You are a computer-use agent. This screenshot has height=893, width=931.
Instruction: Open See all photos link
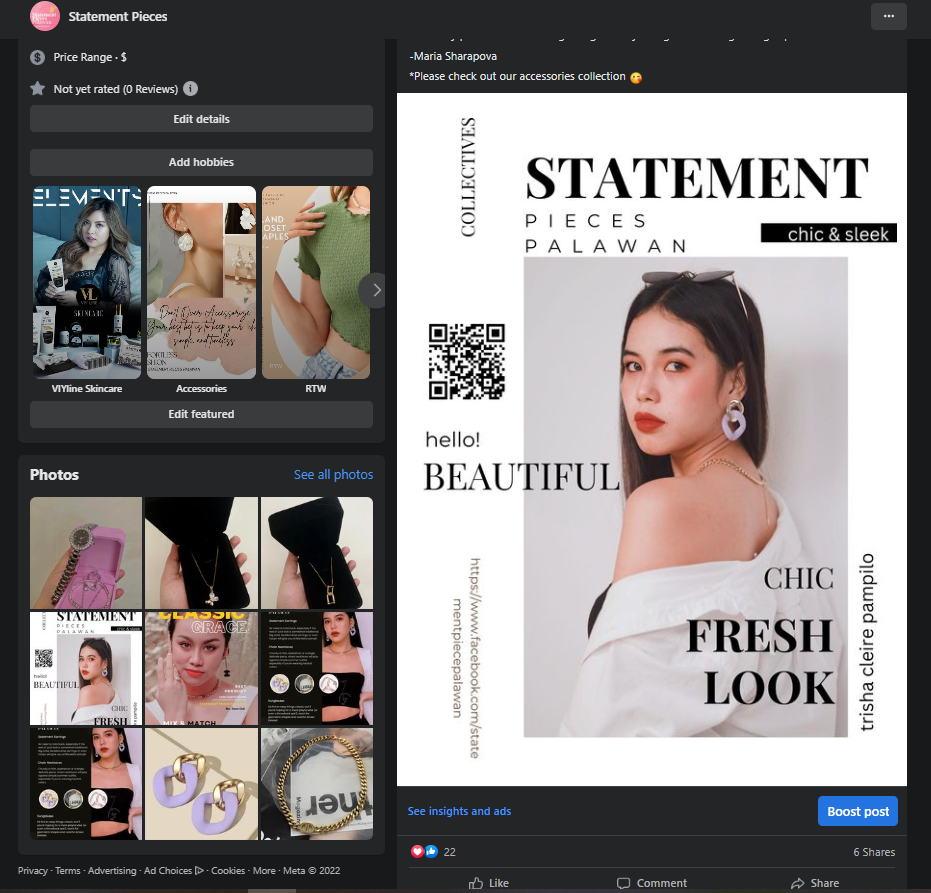point(333,474)
